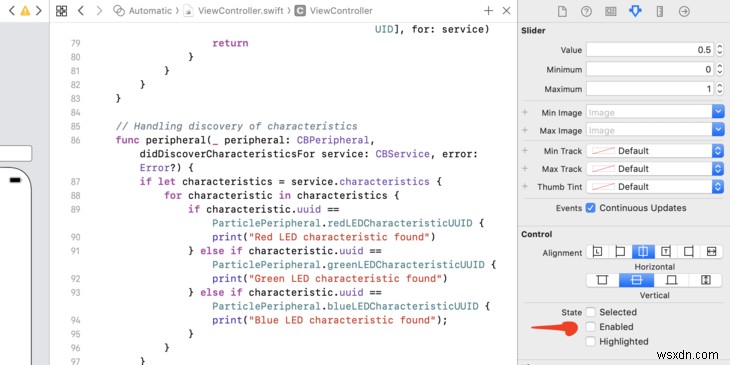Image resolution: width=730 pixels, height=365 pixels.
Task: Navigate back in editor history
Action: point(81,11)
